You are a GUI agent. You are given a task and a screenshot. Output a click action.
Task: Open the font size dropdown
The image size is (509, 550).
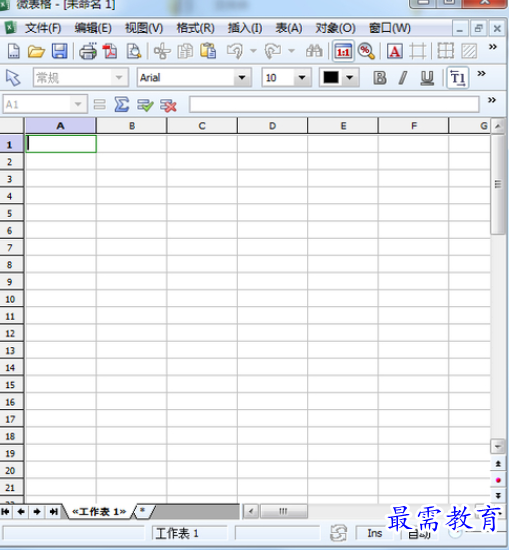click(x=302, y=78)
